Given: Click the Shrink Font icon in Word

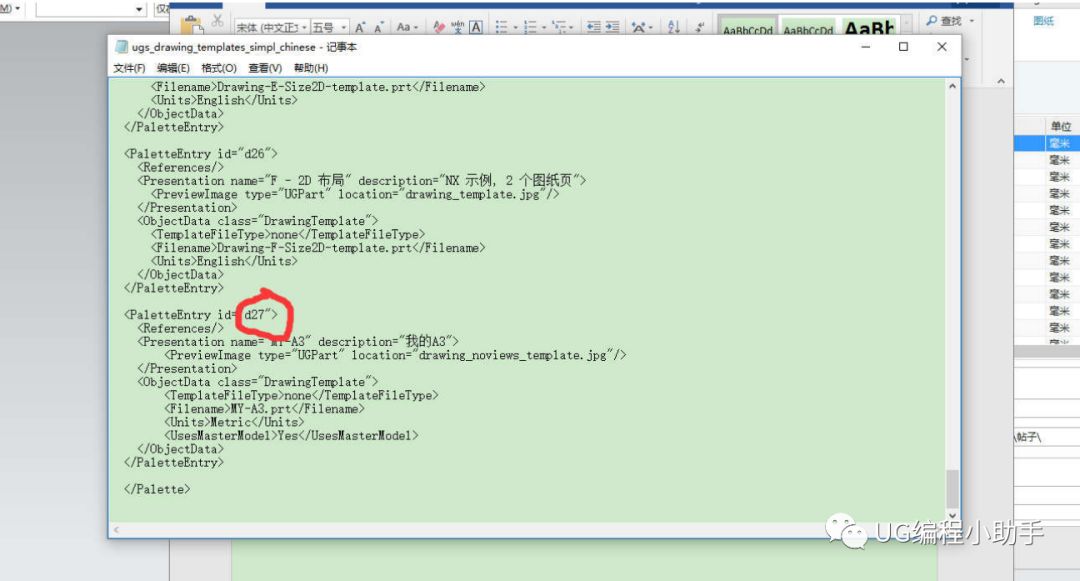Looking at the screenshot, I should pos(379,28).
